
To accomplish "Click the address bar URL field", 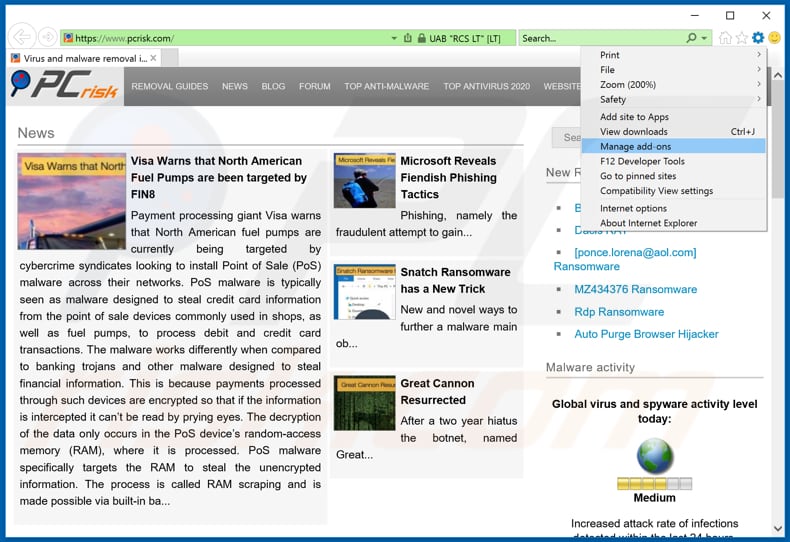I will 230,38.
